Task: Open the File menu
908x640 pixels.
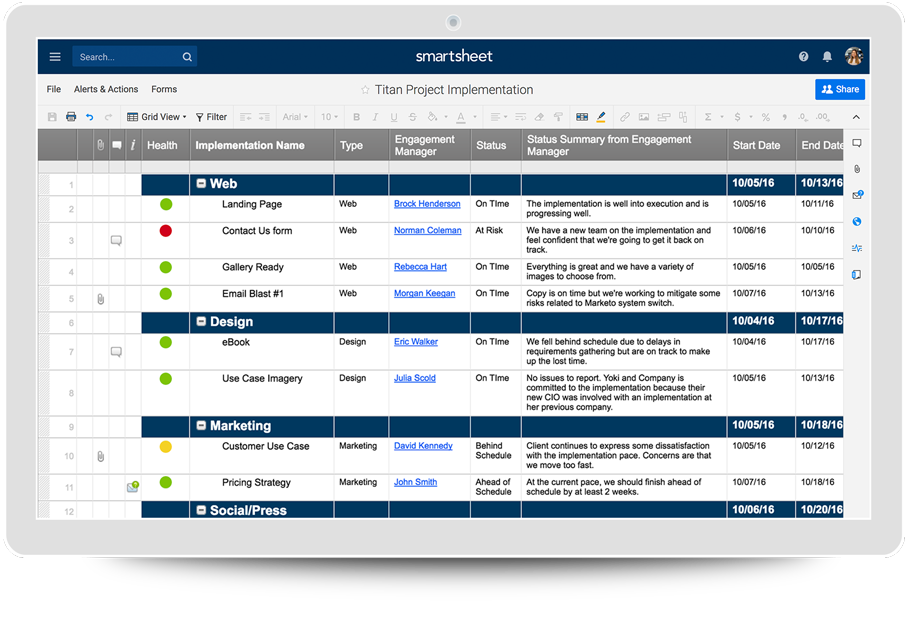Action: tap(54, 89)
